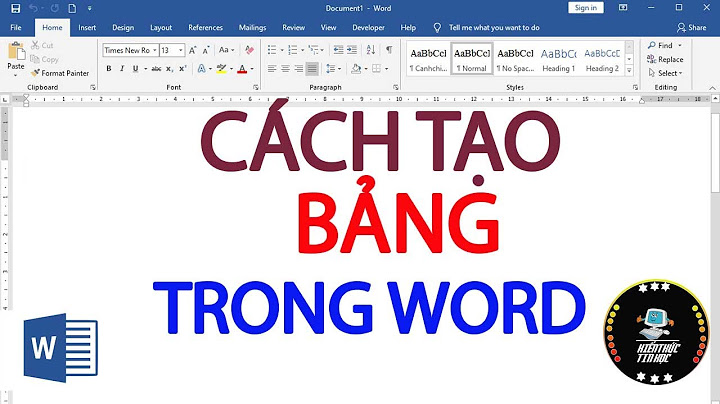The height and width of the screenshot is (404, 720).
Task: Click the Sign in button
Action: point(585,8)
